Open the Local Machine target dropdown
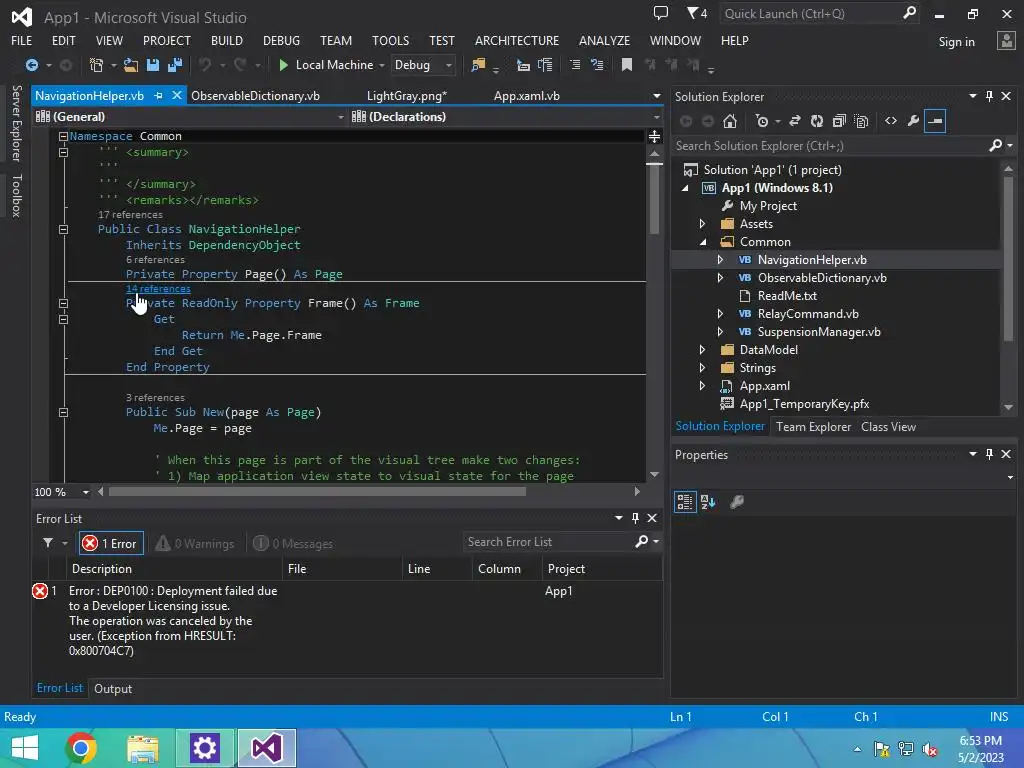Image resolution: width=1024 pixels, height=768 pixels. pos(381,65)
